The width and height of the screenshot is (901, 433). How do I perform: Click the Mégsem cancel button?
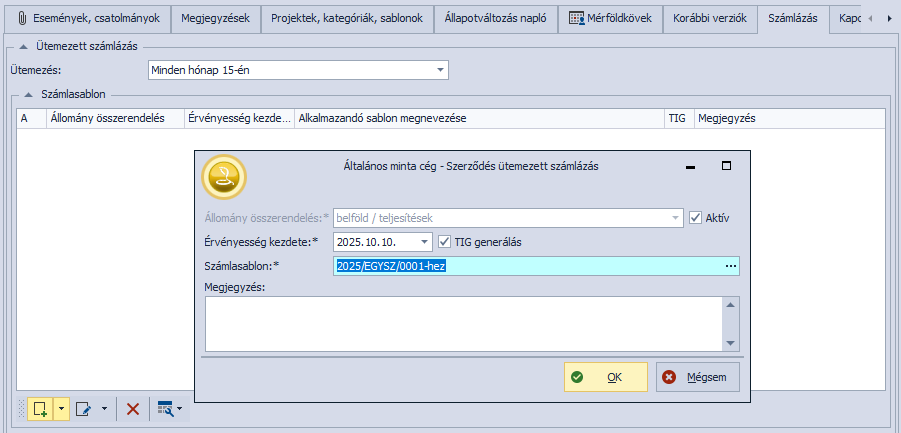[698, 377]
